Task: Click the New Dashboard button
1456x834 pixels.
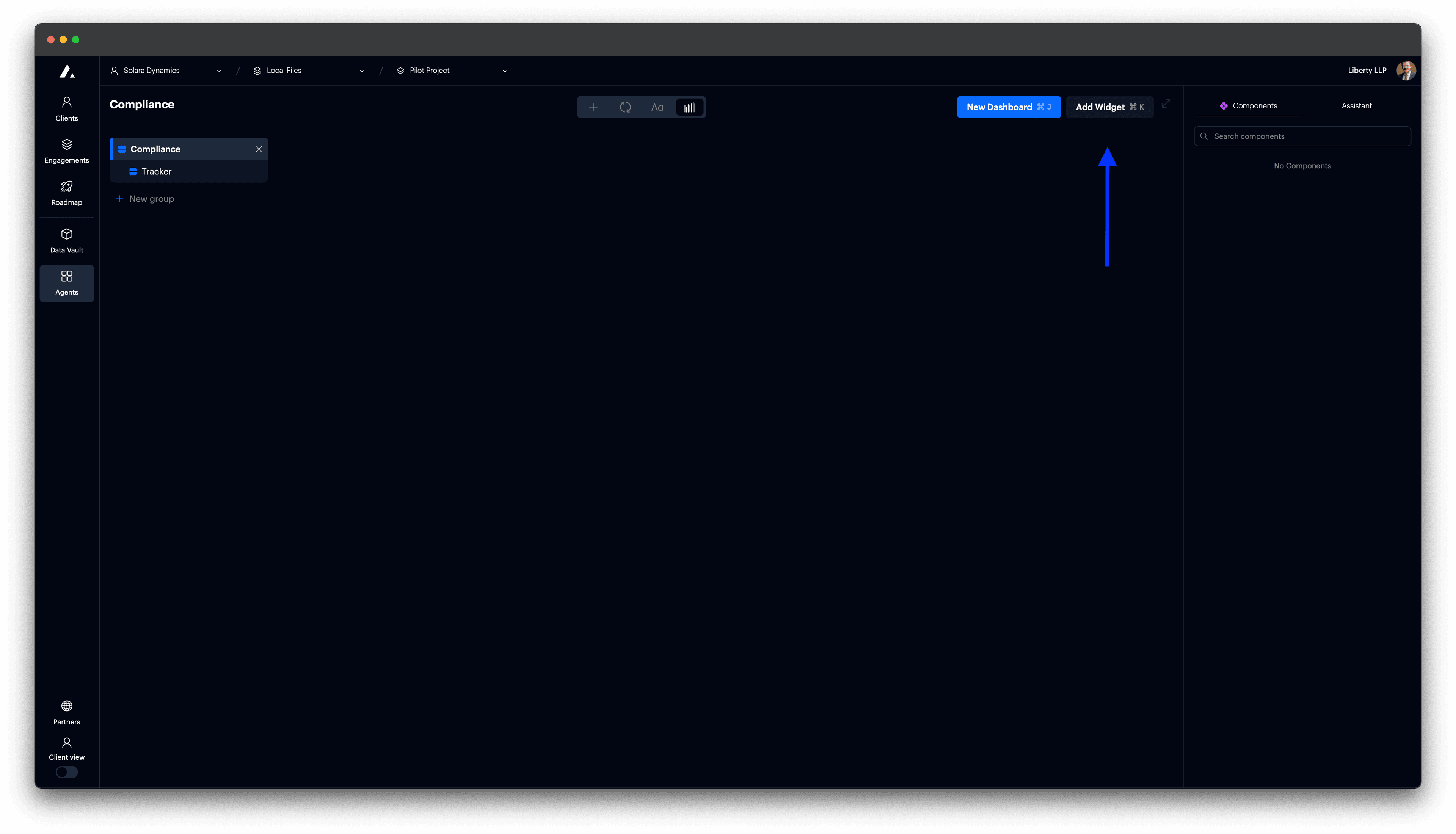Action: pos(1009,107)
